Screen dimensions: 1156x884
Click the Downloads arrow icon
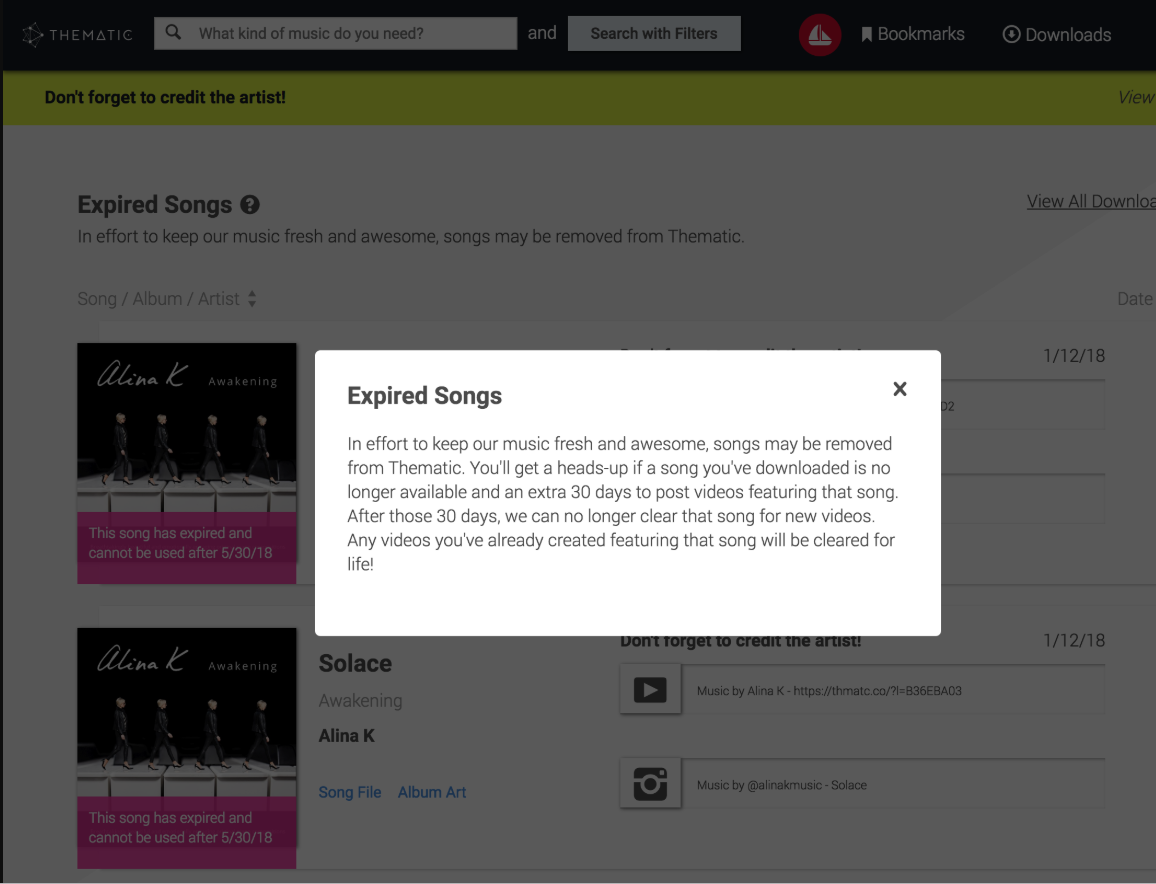(x=1012, y=35)
